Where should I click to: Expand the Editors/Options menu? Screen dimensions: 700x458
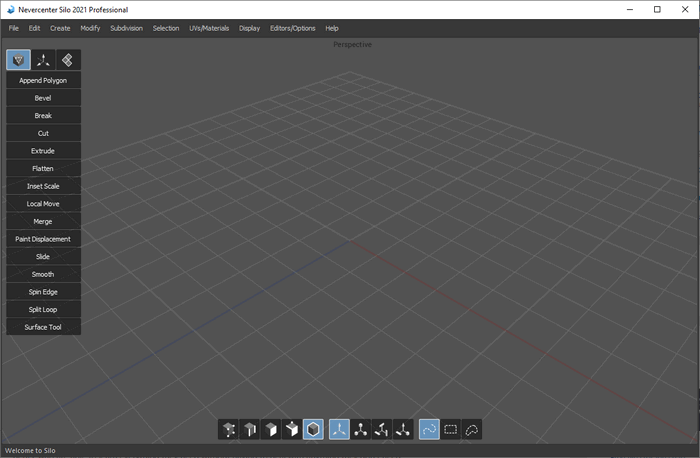(x=292, y=28)
